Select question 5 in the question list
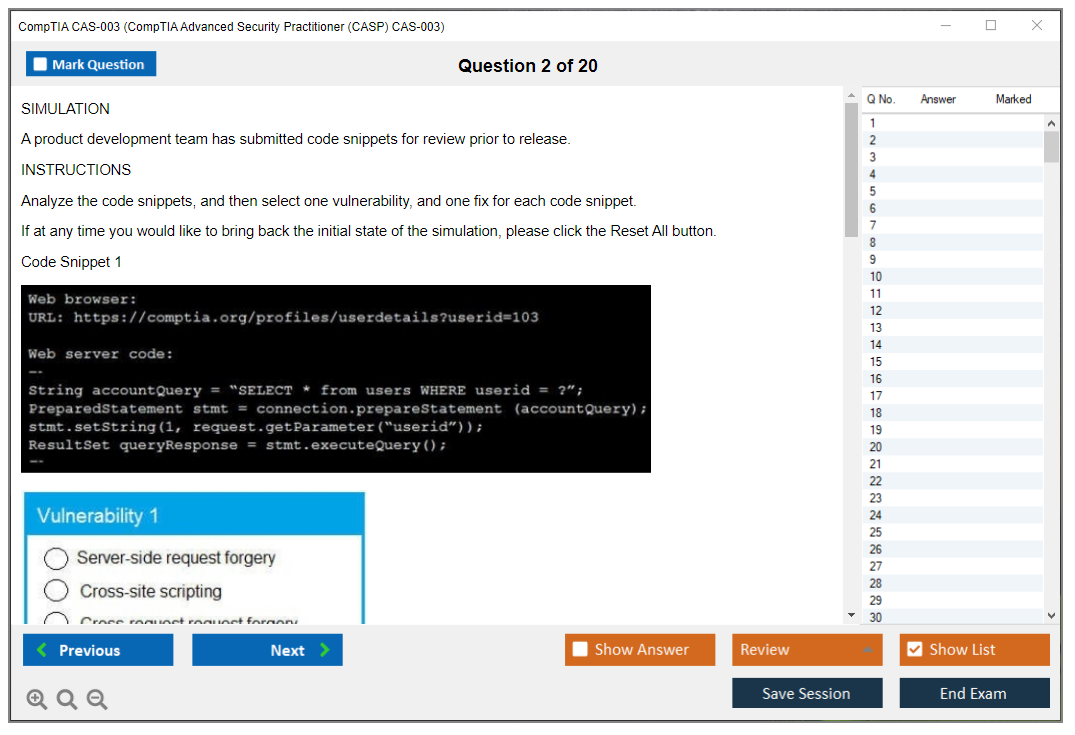This screenshot has width=1075, height=735. click(x=873, y=191)
